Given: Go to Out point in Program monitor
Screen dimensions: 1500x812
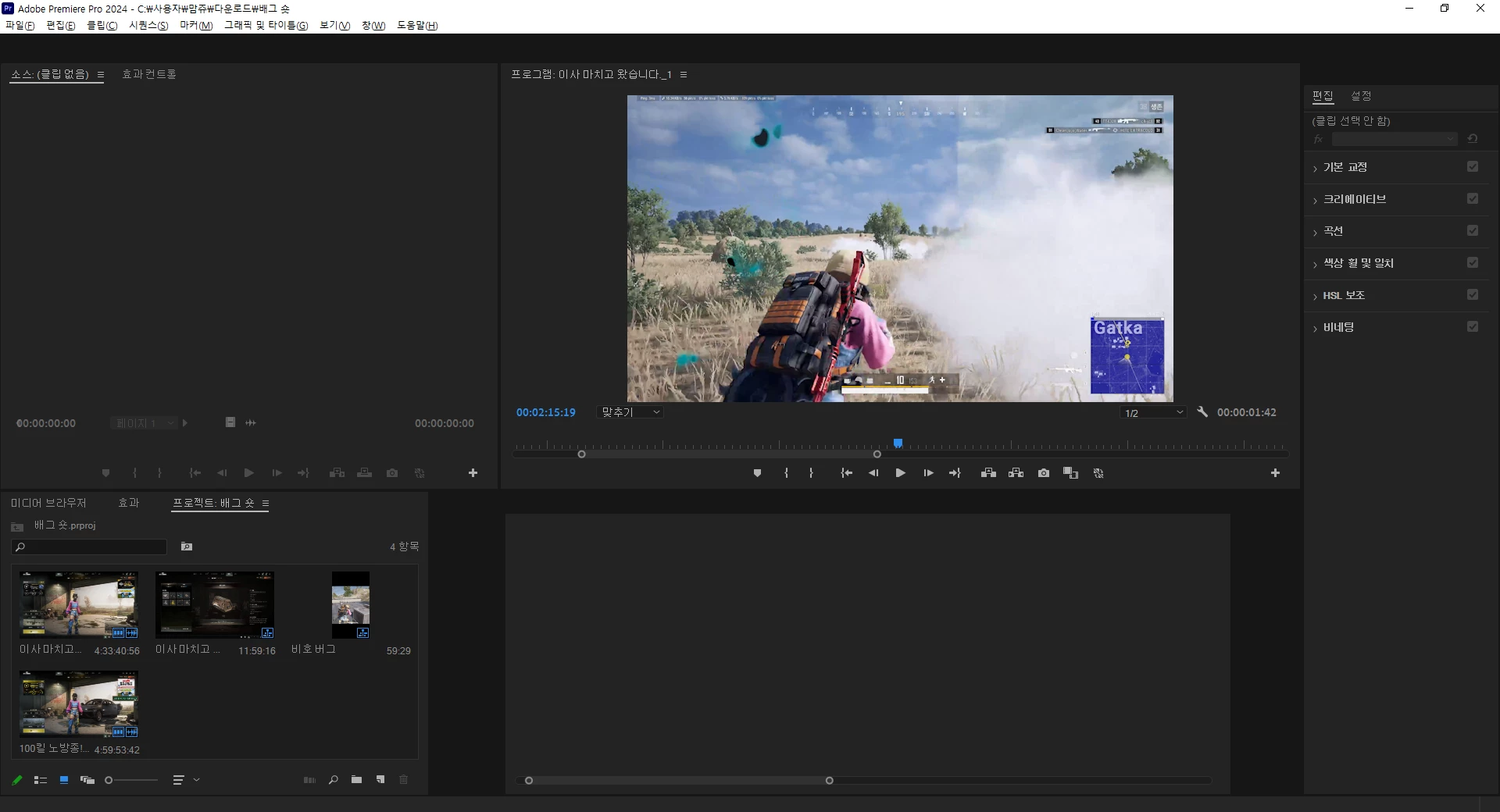Looking at the screenshot, I should 955,473.
